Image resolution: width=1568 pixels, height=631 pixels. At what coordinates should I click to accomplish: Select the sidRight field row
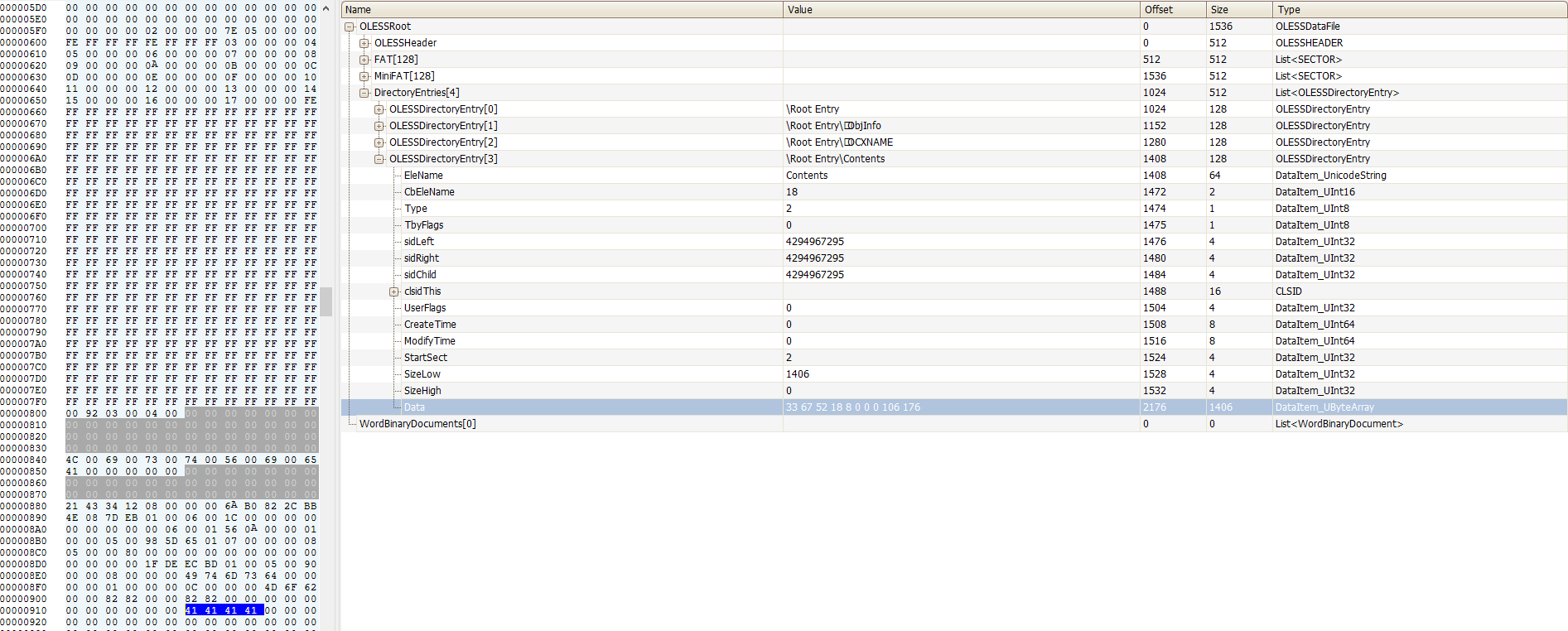[x=954, y=258]
